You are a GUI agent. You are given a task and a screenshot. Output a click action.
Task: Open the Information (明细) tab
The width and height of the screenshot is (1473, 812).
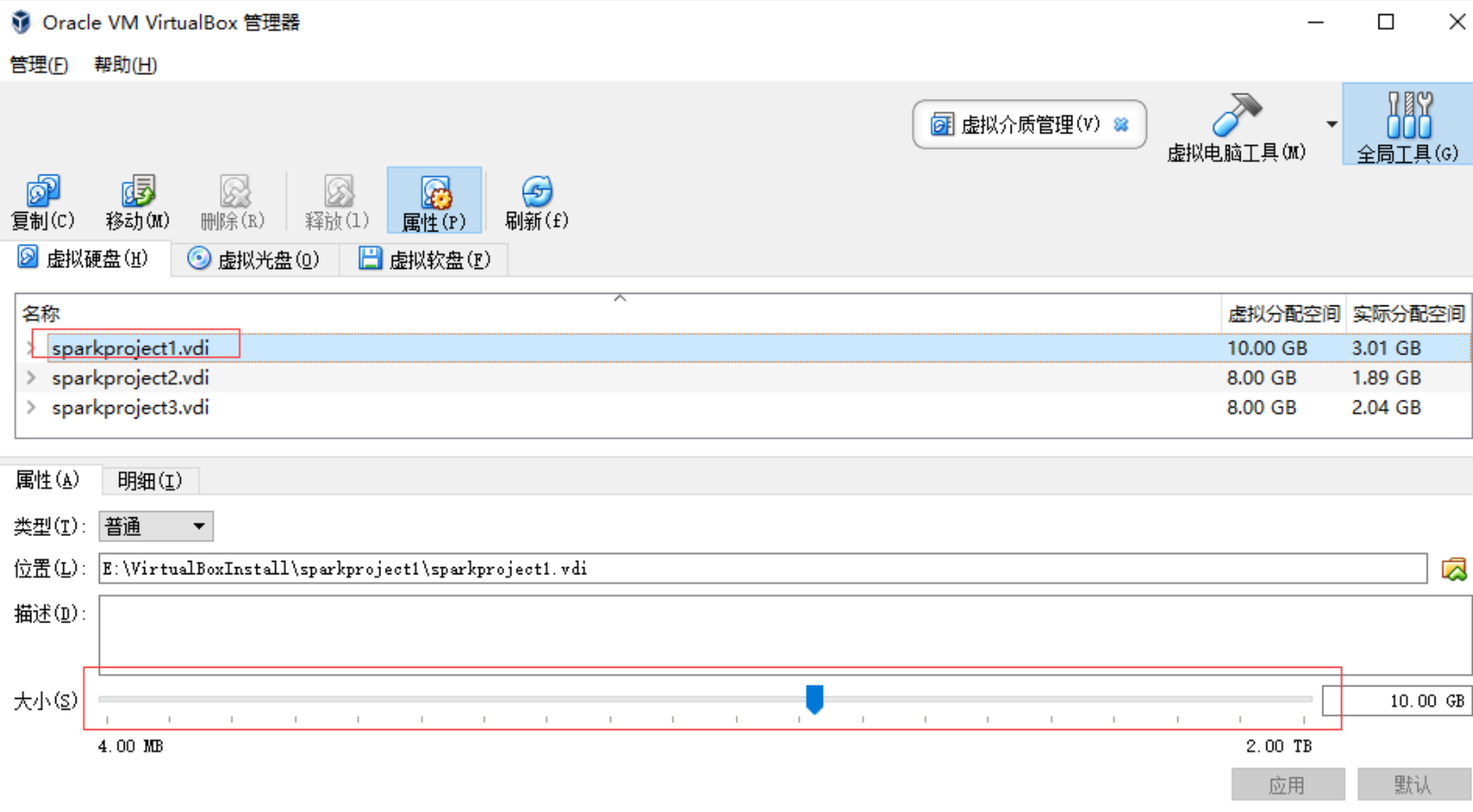coord(150,481)
